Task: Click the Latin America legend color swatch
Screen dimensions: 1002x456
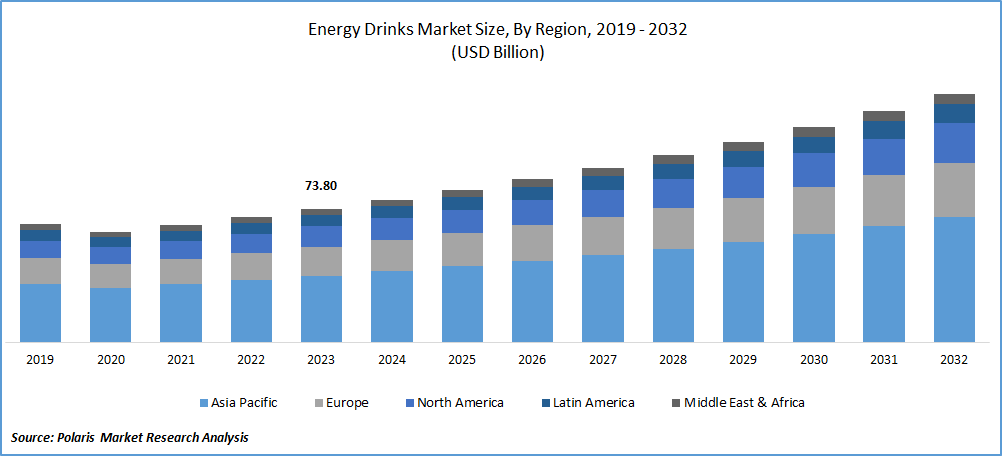Action: (546, 403)
